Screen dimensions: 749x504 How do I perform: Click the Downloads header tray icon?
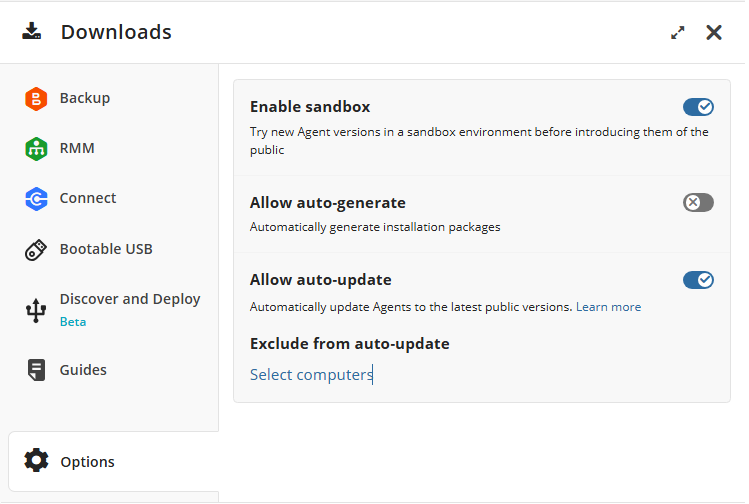coord(32,31)
